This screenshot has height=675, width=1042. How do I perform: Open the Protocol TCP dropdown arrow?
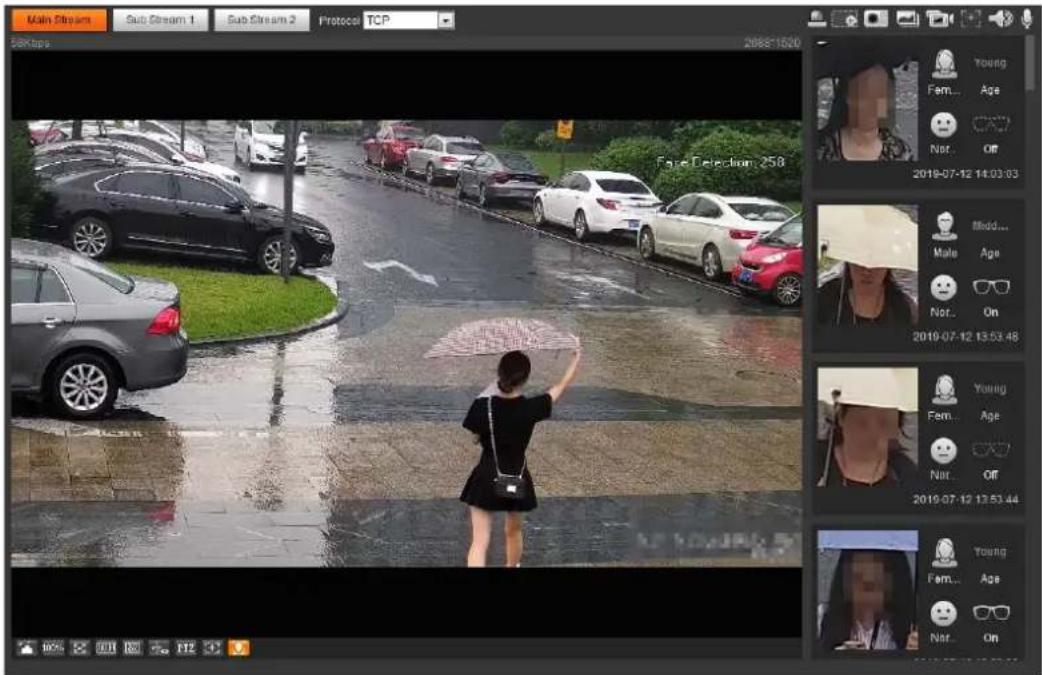pyautogui.click(x=446, y=21)
